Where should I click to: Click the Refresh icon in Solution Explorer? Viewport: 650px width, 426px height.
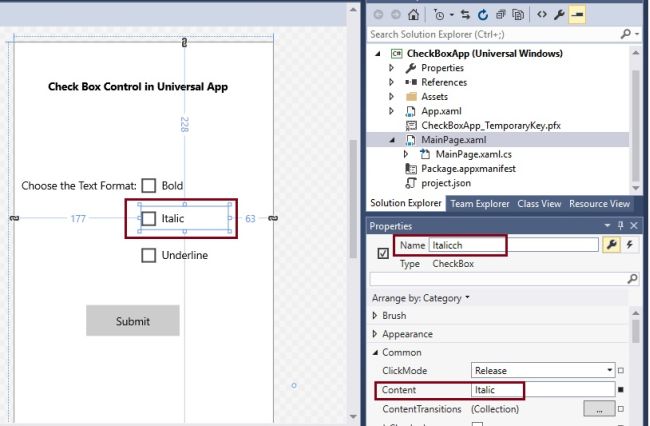(x=483, y=15)
